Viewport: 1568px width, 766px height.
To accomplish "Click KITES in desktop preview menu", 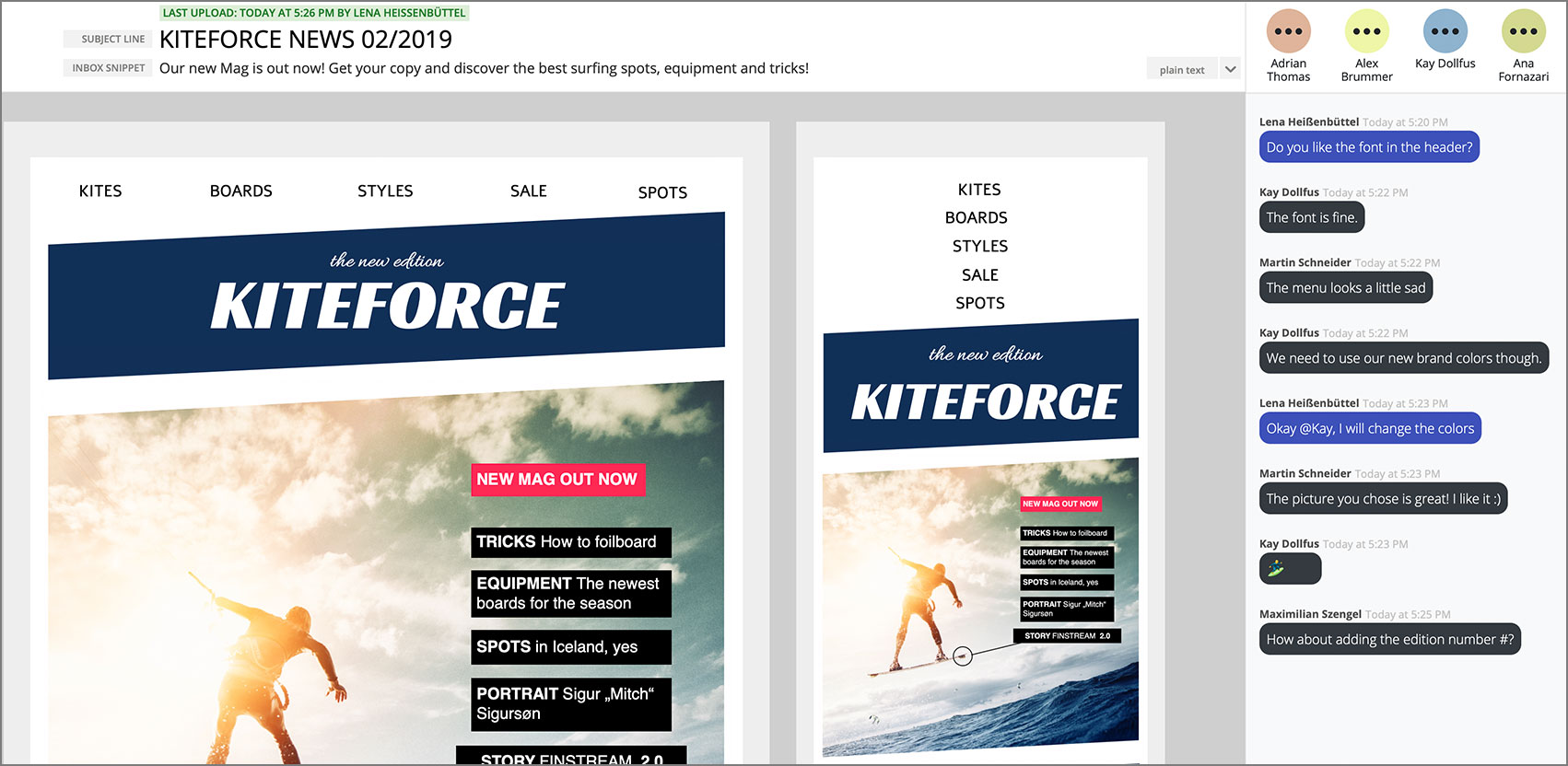I will pyautogui.click(x=100, y=191).
